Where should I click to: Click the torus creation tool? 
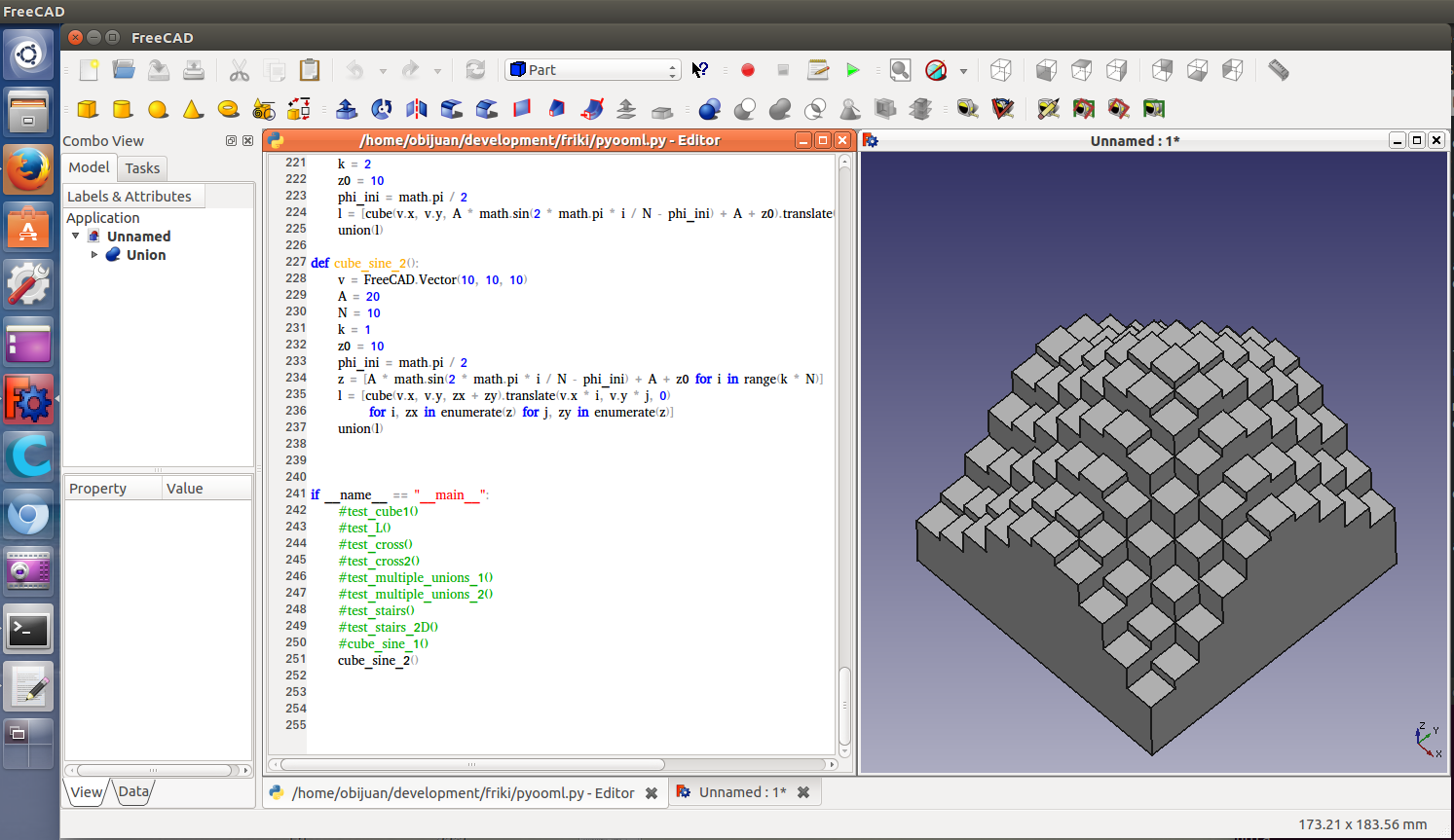click(x=228, y=109)
